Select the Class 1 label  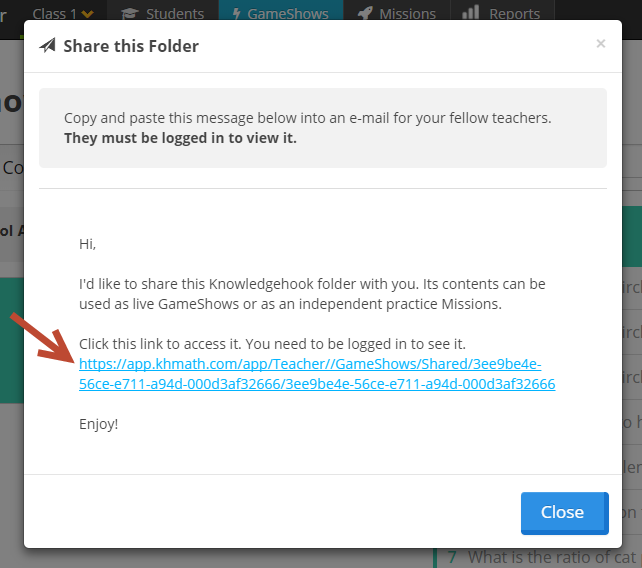tap(54, 14)
